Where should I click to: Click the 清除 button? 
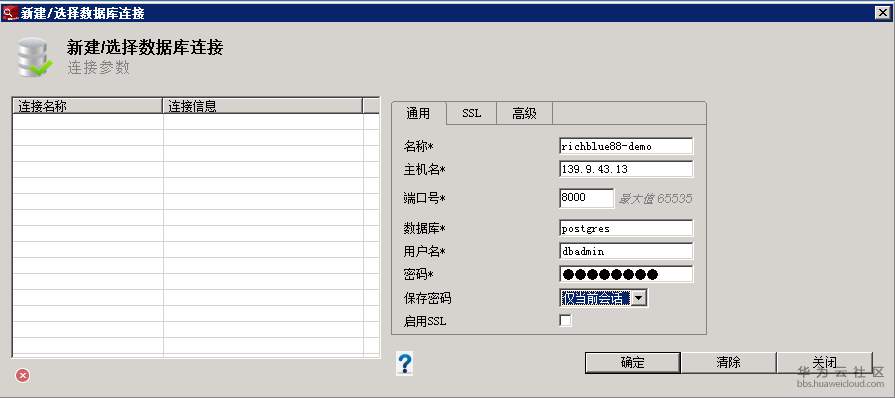[728, 363]
